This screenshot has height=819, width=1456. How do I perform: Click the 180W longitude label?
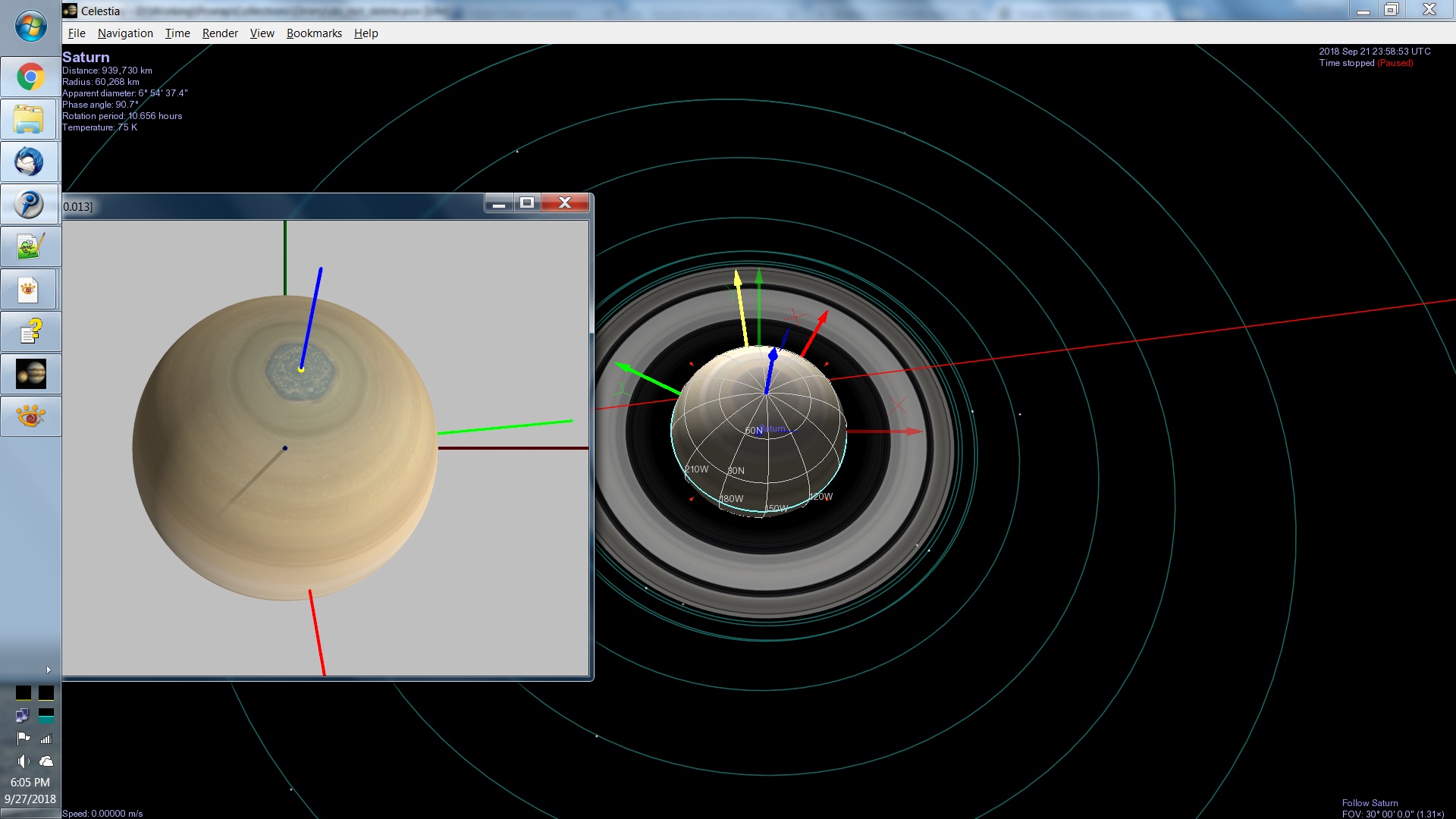pos(731,499)
